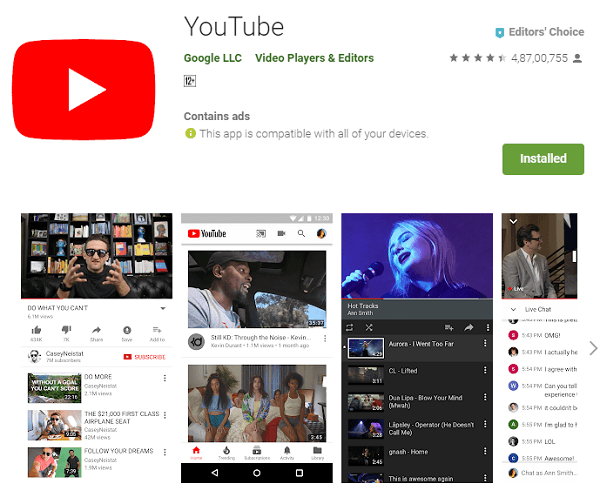Click the Share arrow icon under video
This screenshot has height=497, width=600.
[96, 330]
